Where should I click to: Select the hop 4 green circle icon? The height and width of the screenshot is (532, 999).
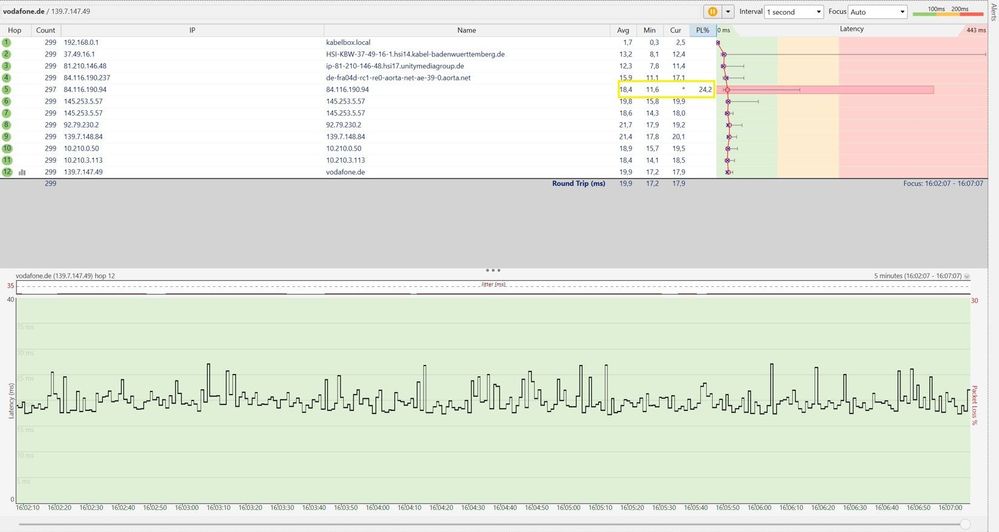pos(6,78)
